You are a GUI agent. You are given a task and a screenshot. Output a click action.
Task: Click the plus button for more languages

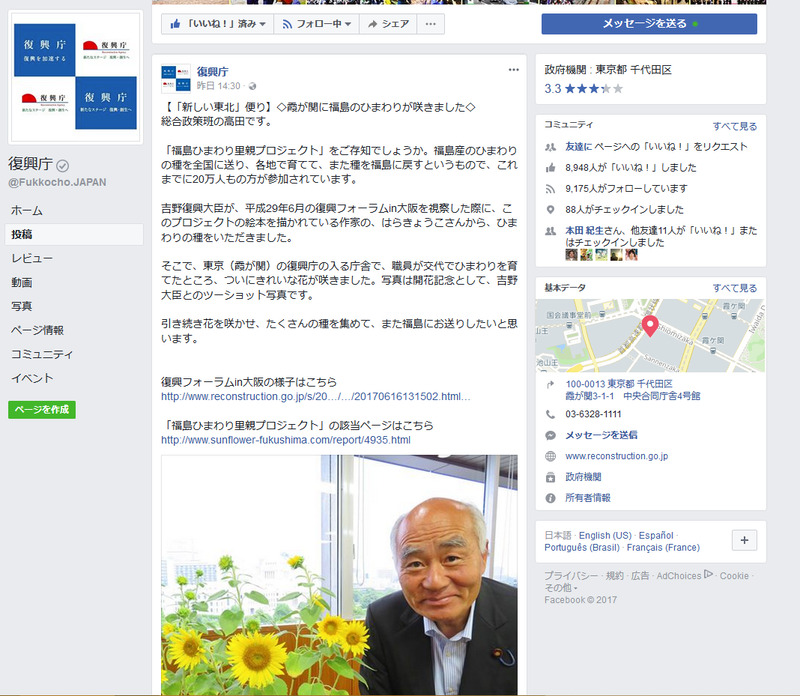pyautogui.click(x=744, y=540)
